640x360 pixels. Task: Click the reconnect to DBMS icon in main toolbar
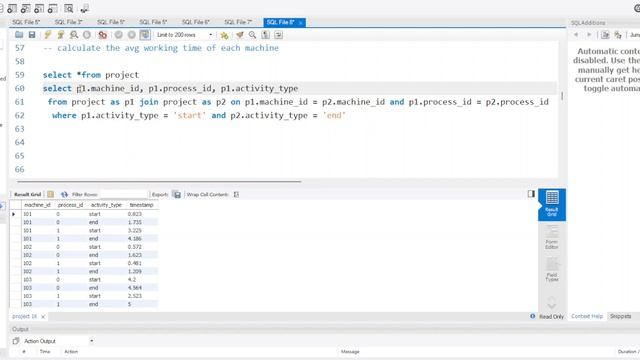[x=84, y=8]
